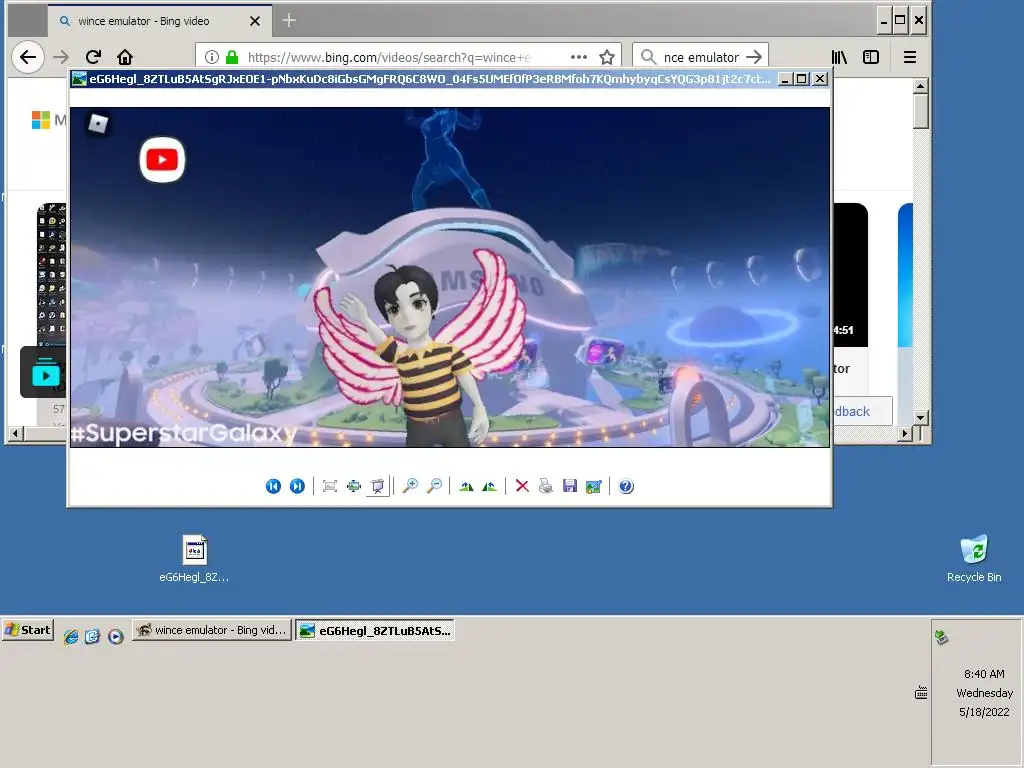Select Best Fit view in picture viewer
Screen dimensions: 1024x768
pyautogui.click(x=330, y=486)
